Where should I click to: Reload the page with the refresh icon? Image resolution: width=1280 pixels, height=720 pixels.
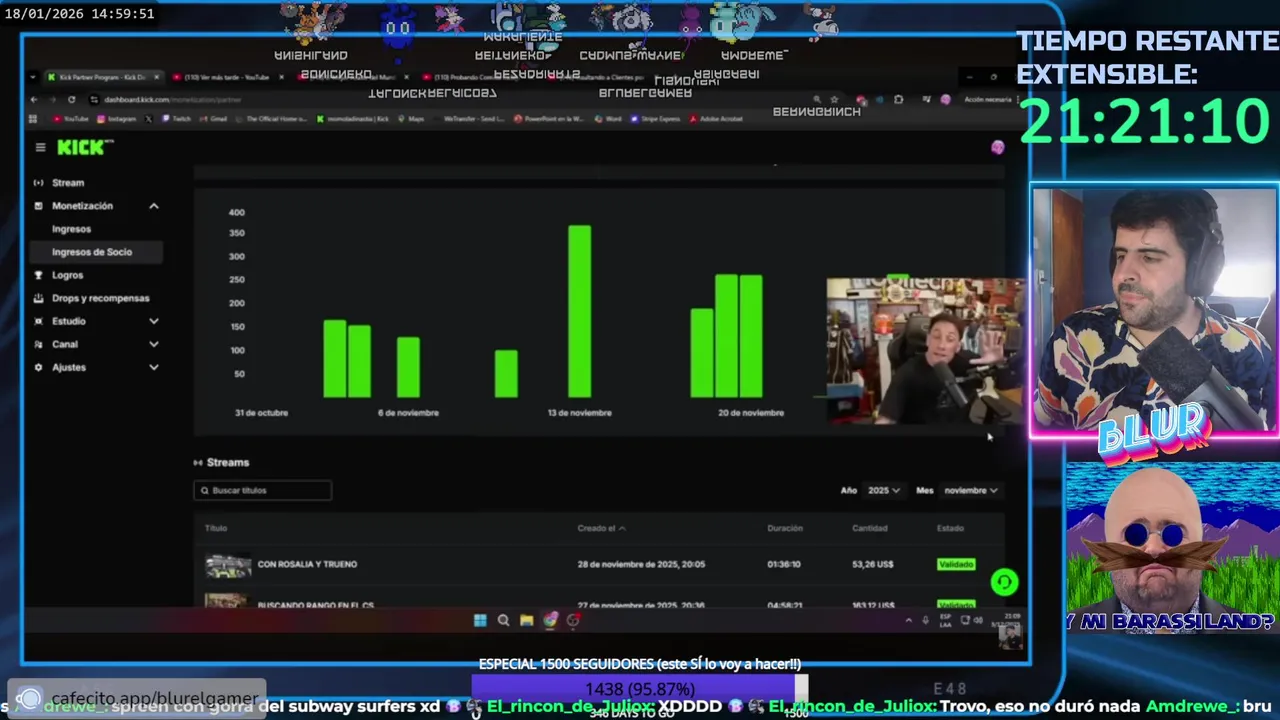[x=71, y=99]
